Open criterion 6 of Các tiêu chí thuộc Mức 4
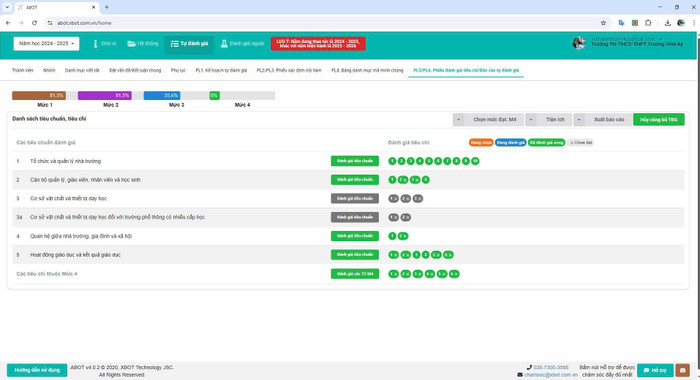The width and height of the screenshot is (700, 380). pyautogui.click(x=454, y=274)
